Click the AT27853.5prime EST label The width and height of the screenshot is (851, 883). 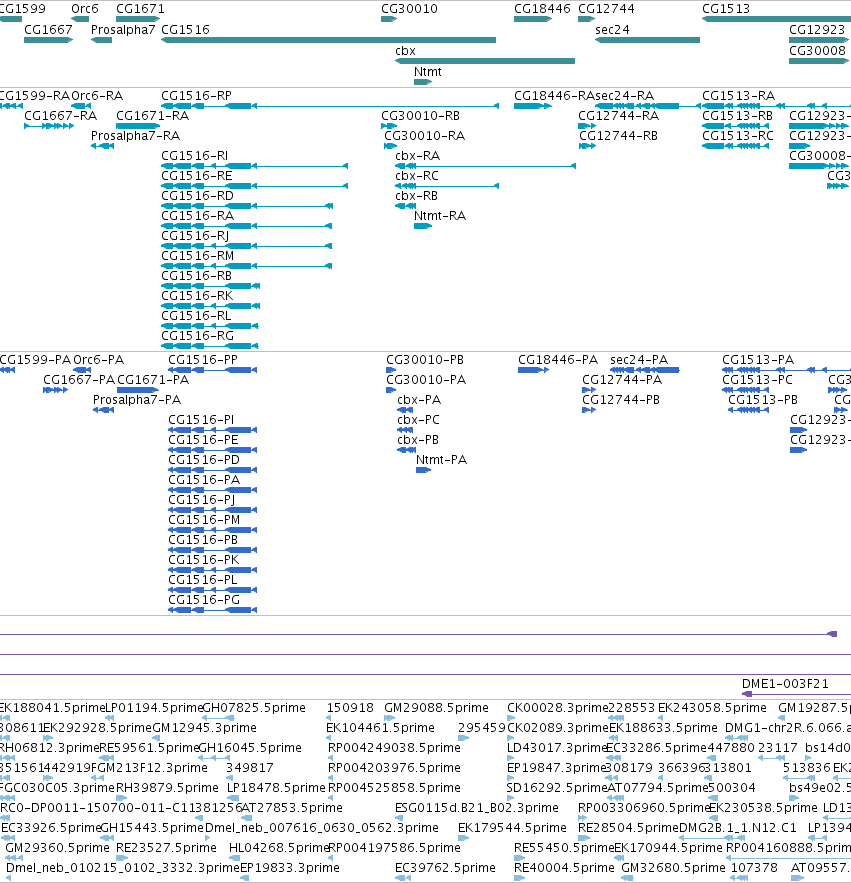(x=292, y=808)
